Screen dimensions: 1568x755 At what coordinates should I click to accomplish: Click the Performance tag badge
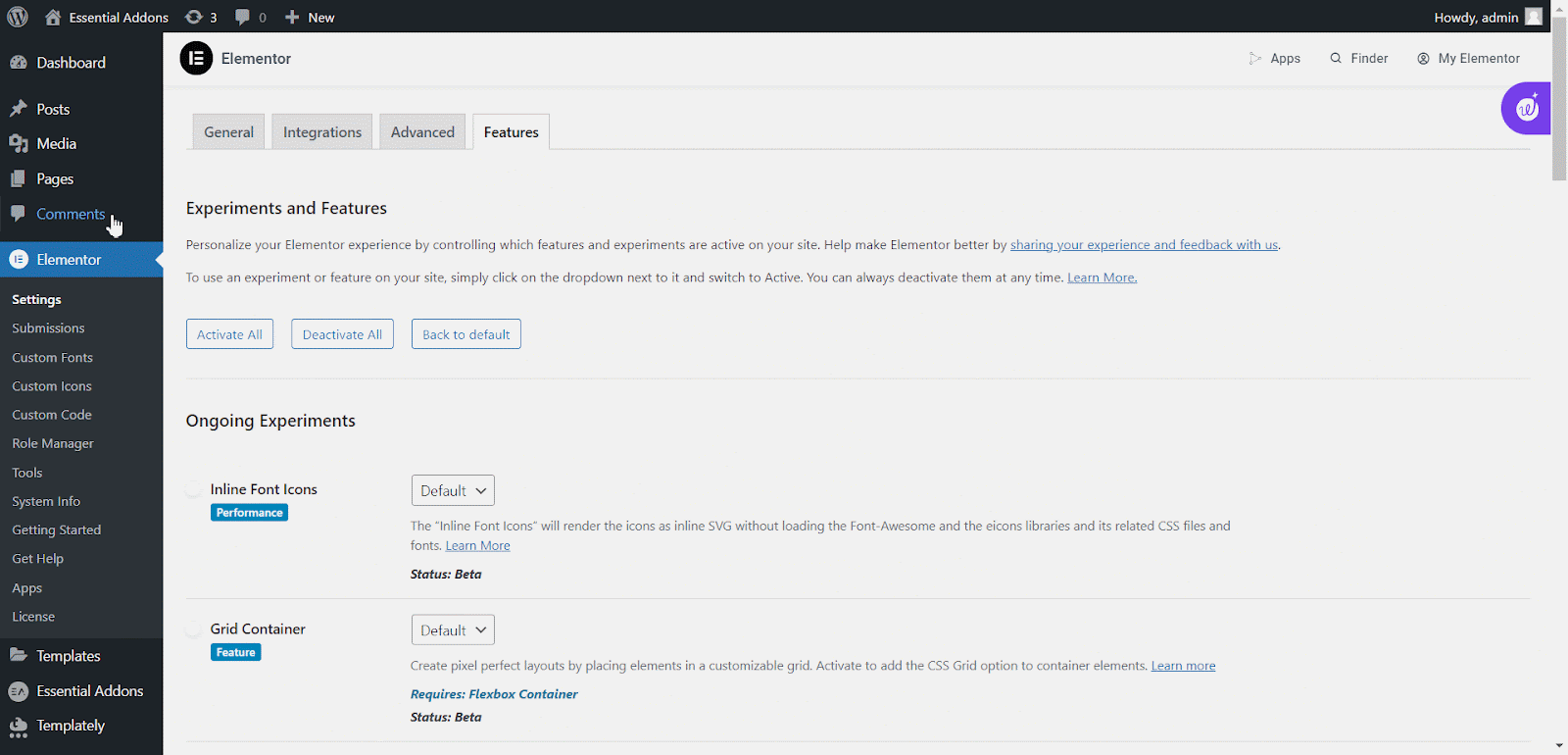point(249,513)
